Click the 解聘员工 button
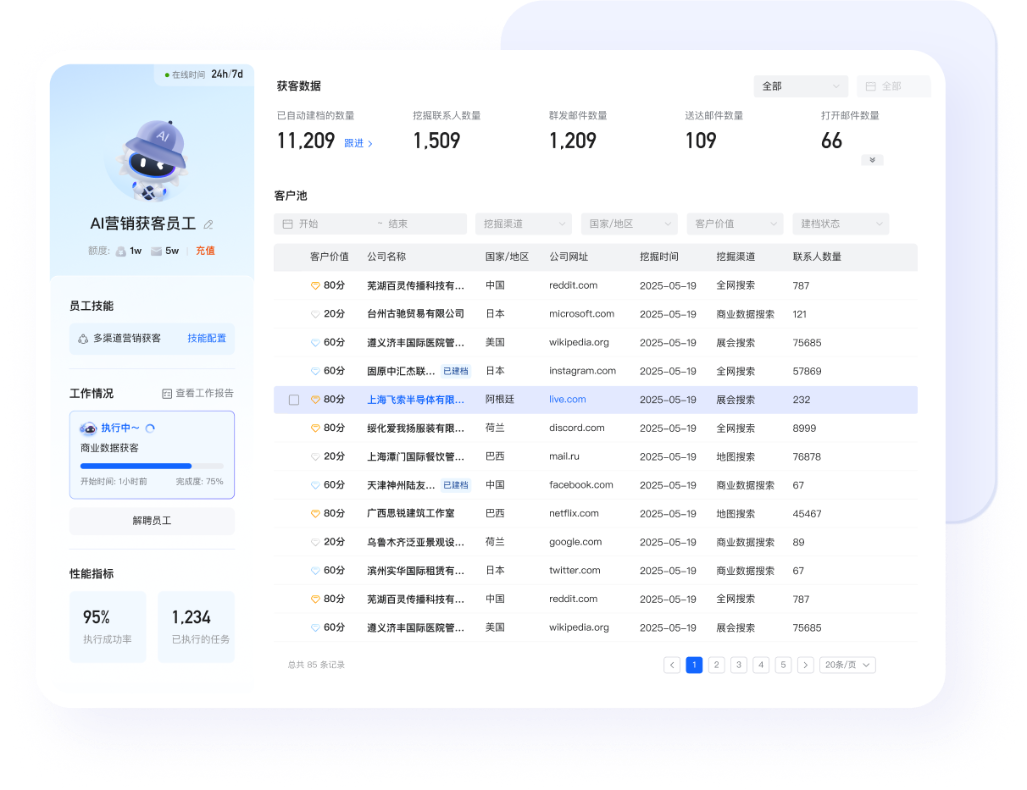The image size is (1027, 790). point(152,521)
